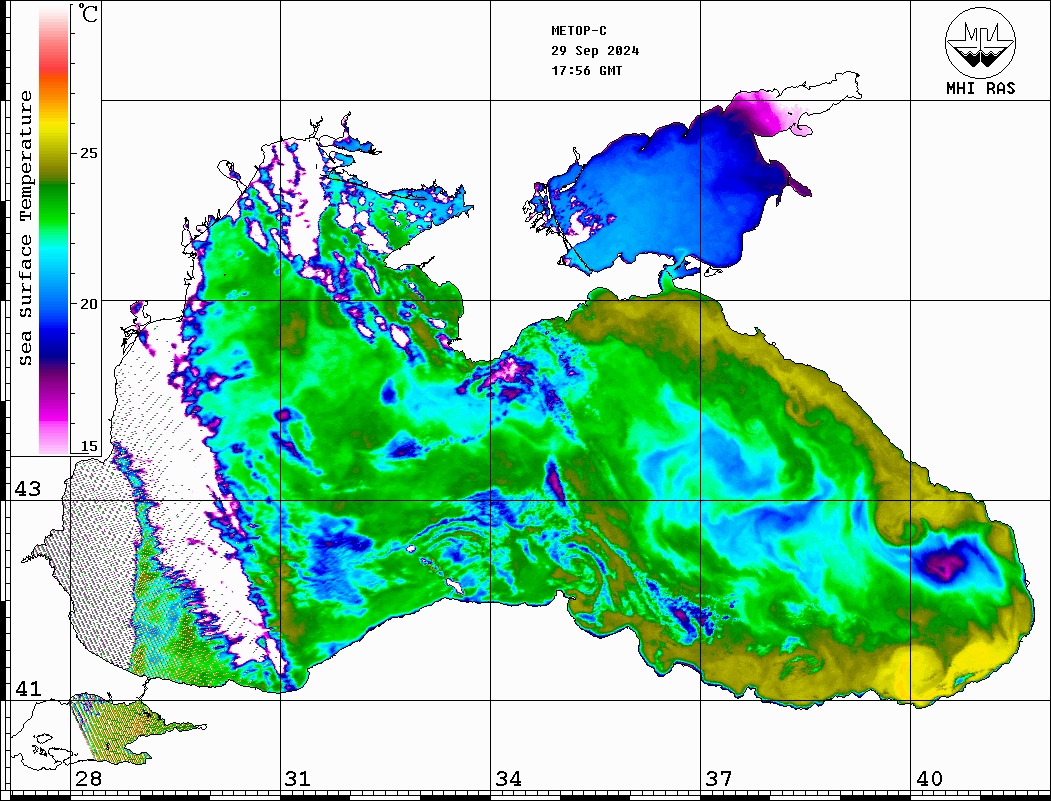Click the 20 tick on temperature scale
The height and width of the screenshot is (801, 1051).
88,304
